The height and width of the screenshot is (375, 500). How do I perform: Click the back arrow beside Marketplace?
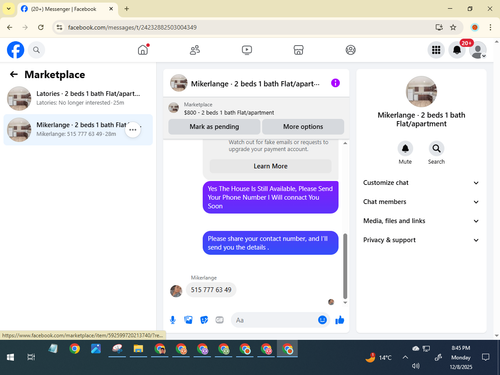click(x=14, y=74)
